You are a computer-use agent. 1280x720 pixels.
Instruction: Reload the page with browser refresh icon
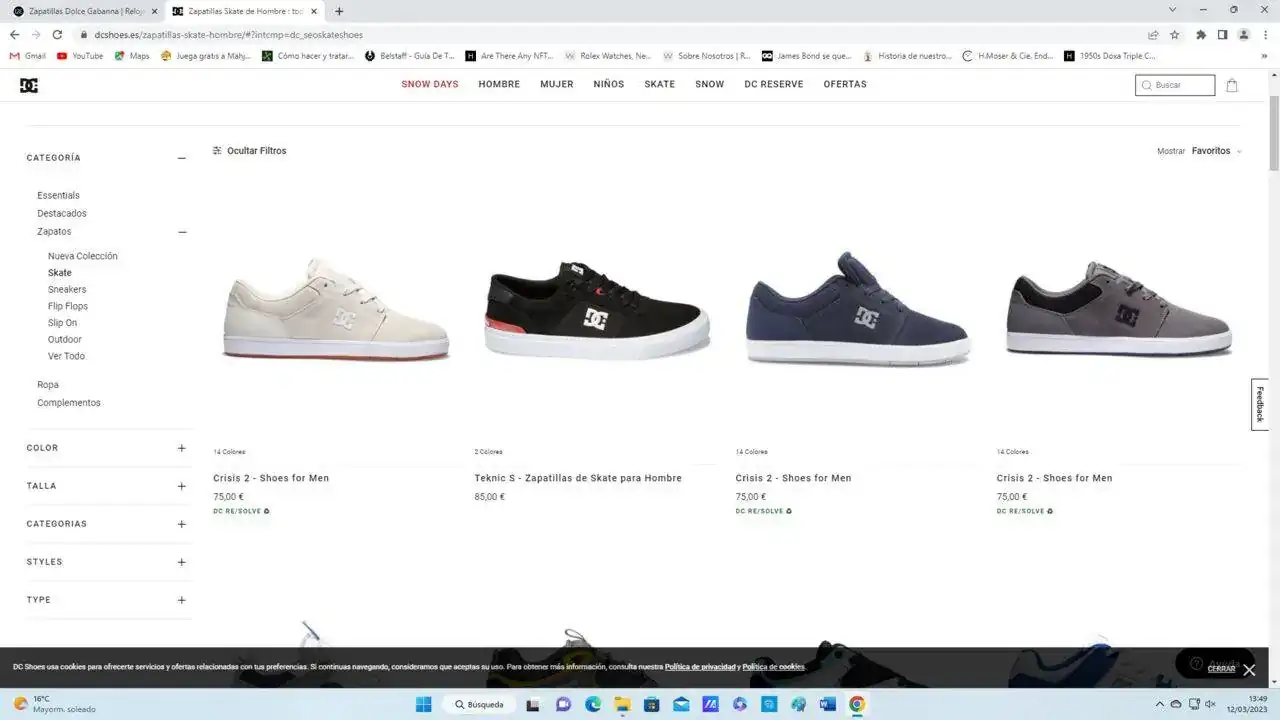click(58, 35)
